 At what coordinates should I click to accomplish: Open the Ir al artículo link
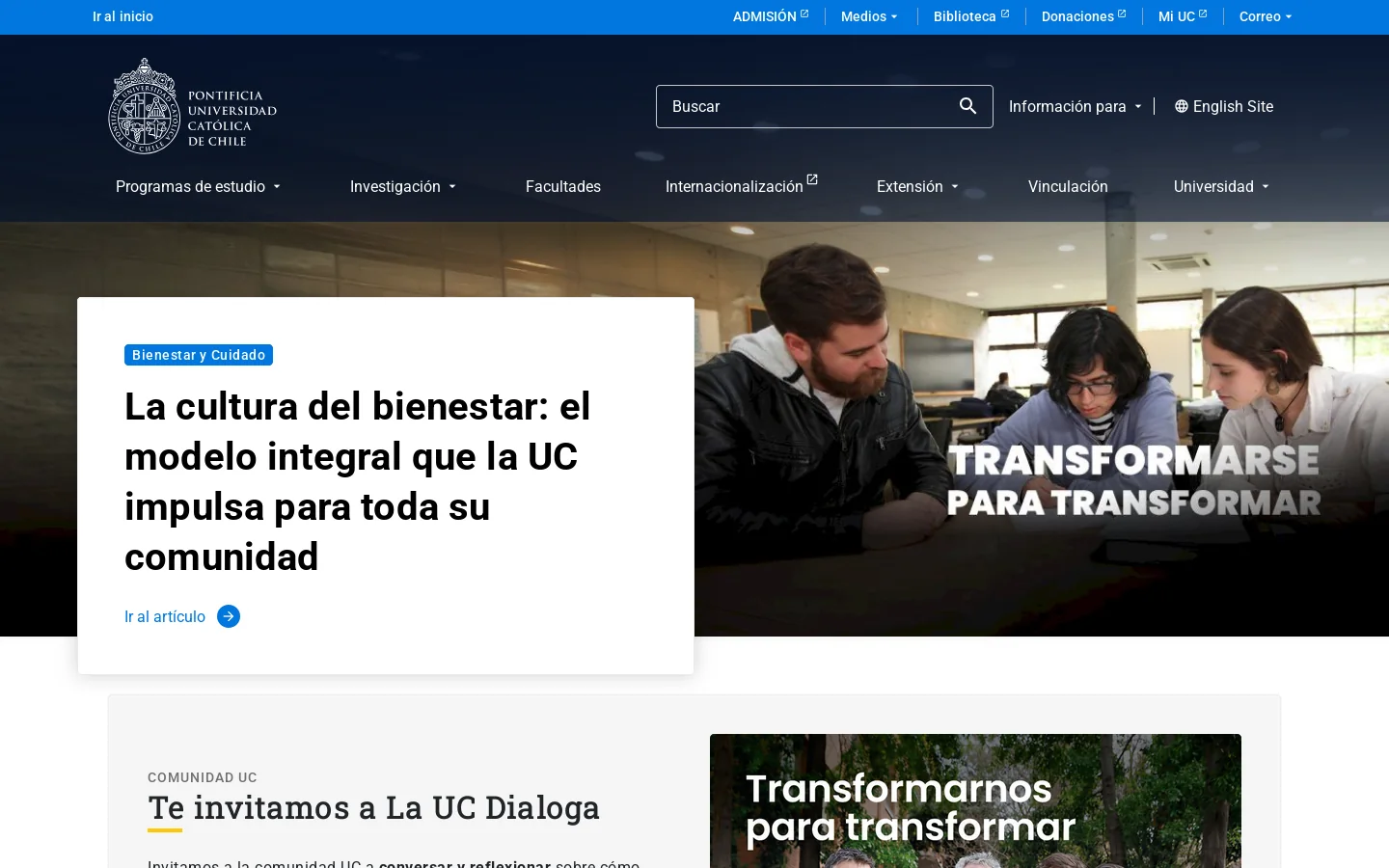[x=165, y=616]
